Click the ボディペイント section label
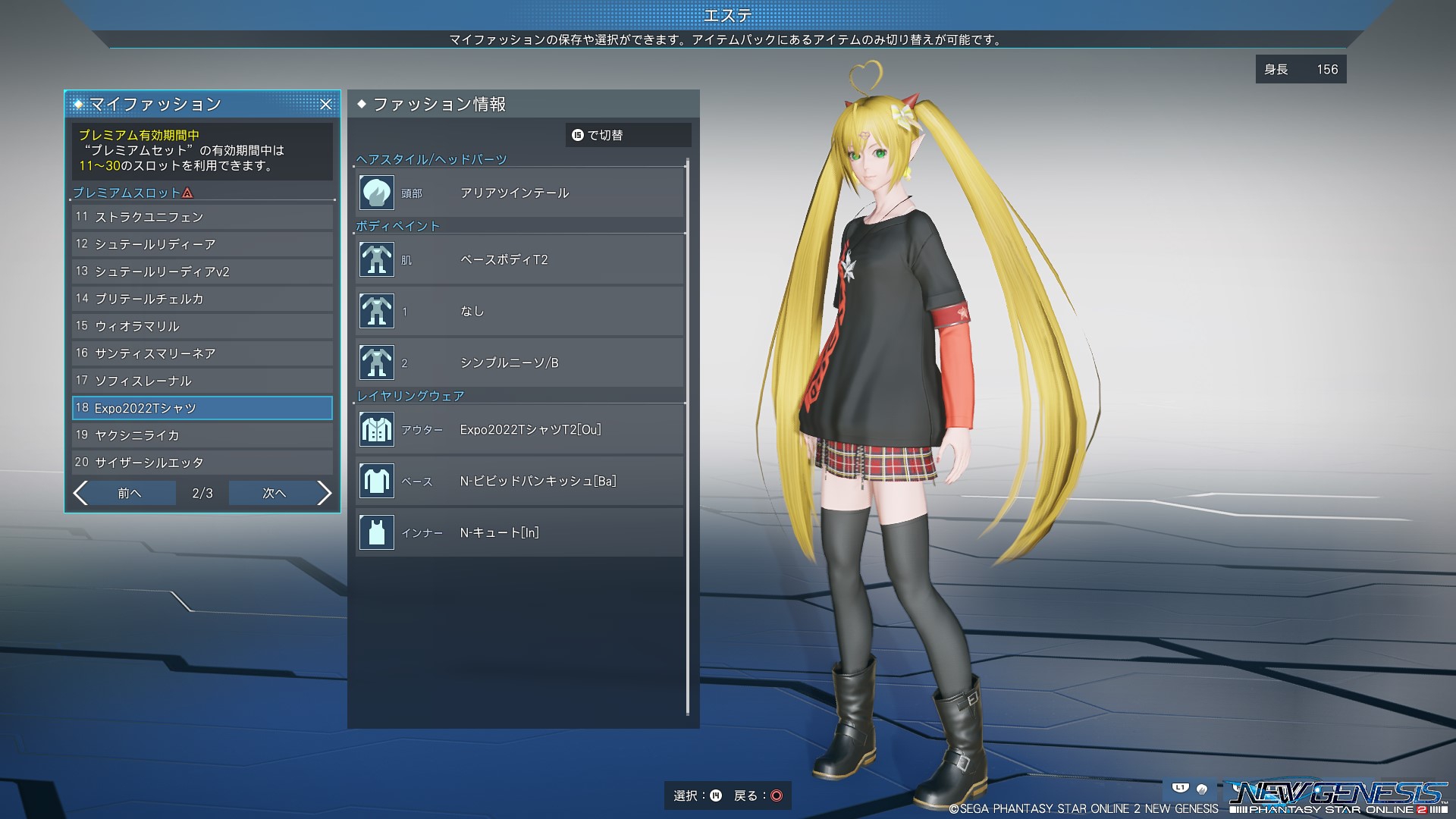The image size is (1456, 819). point(398,226)
